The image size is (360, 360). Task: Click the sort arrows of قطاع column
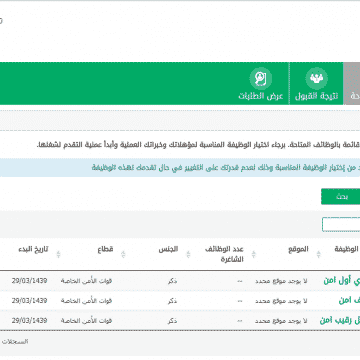58,254
